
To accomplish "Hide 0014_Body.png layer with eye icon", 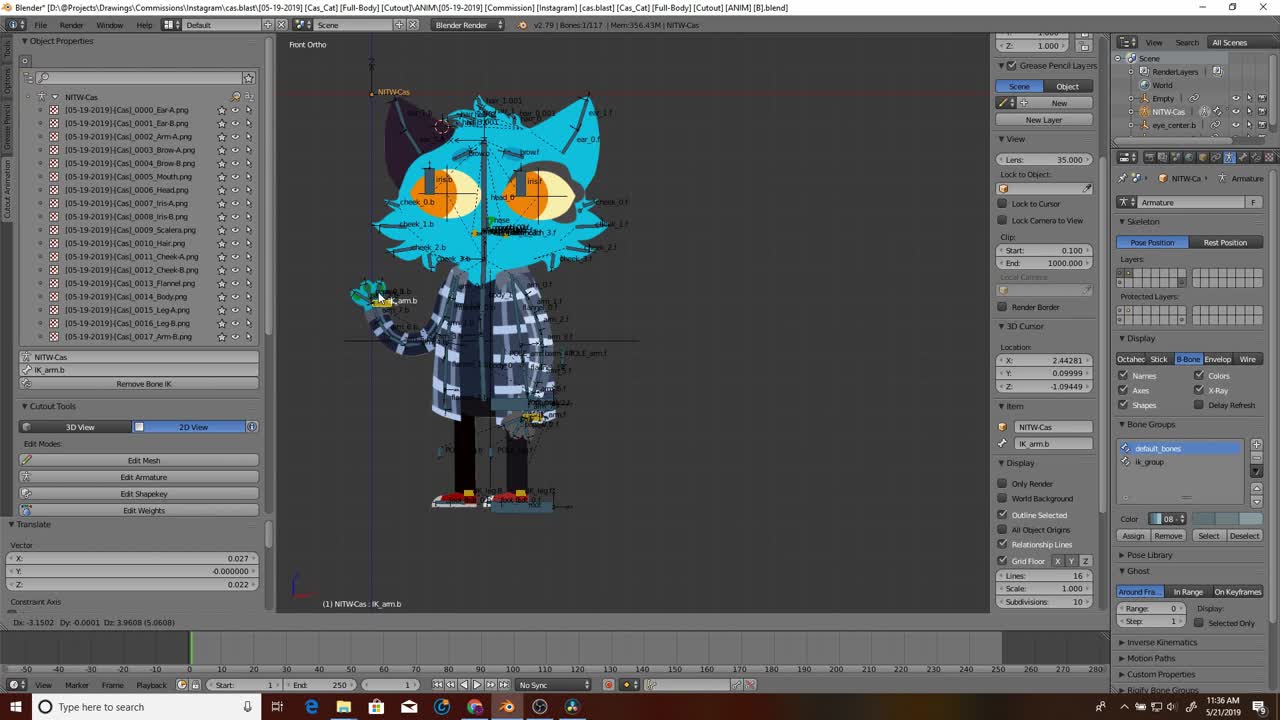I will pyautogui.click(x=235, y=296).
